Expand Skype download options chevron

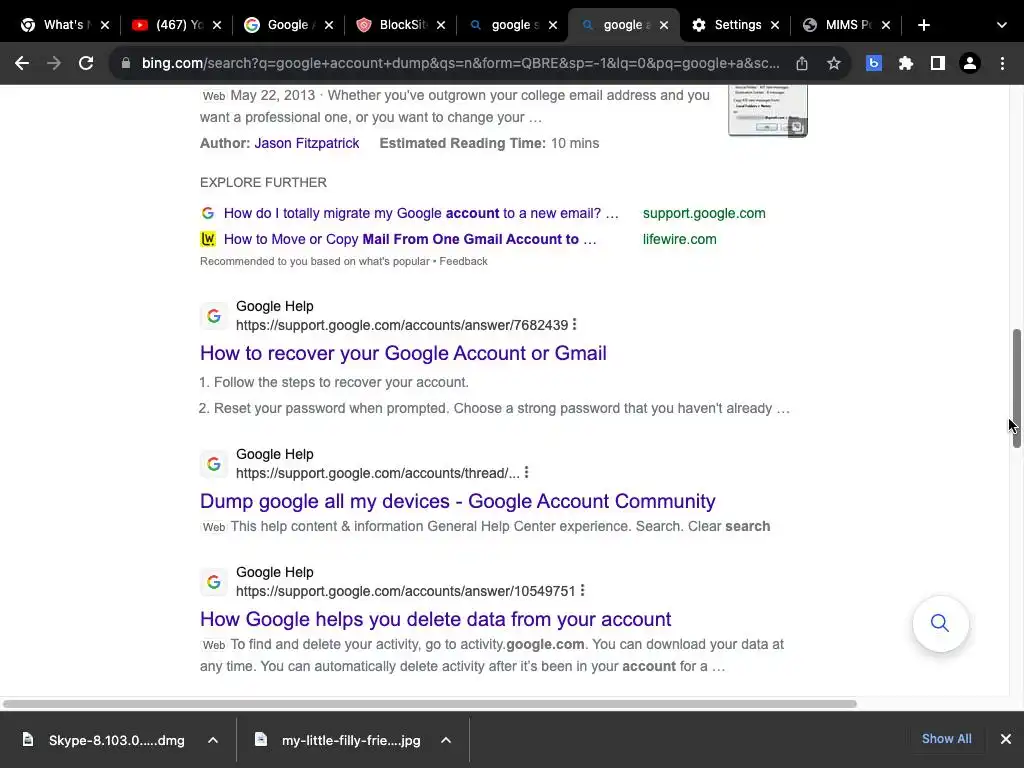click(x=213, y=740)
